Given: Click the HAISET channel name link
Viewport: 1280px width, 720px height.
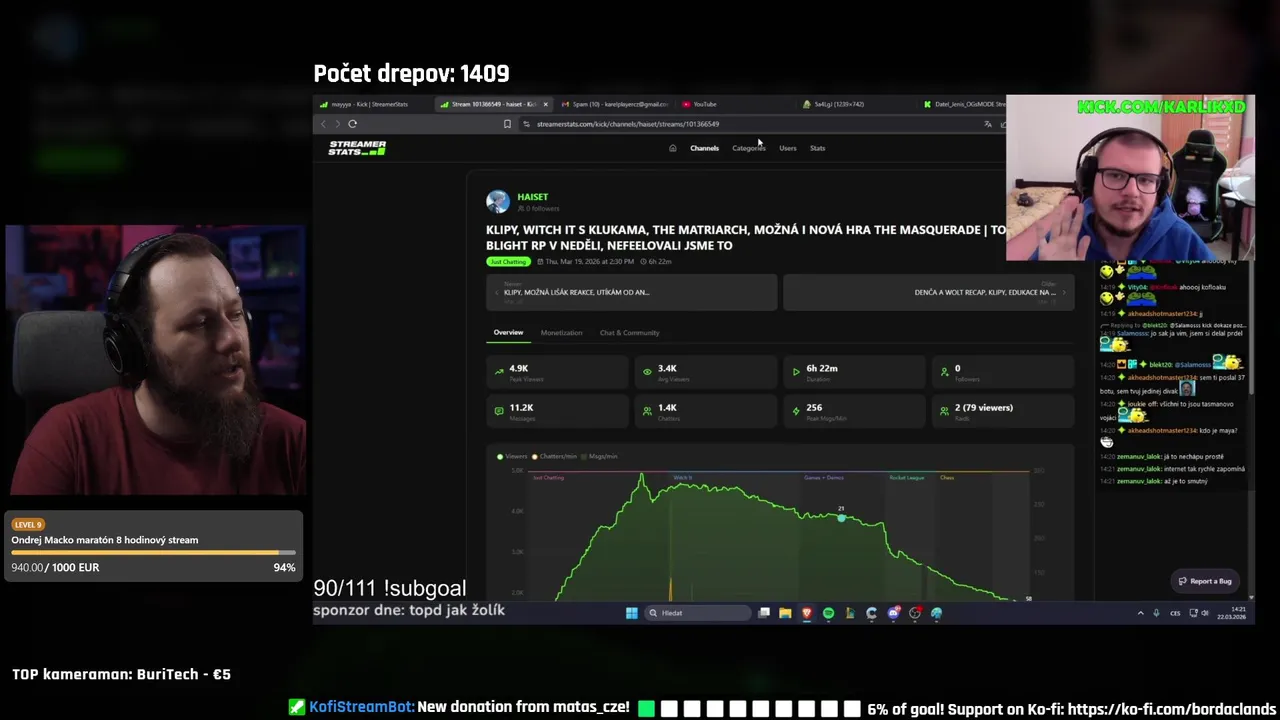Looking at the screenshot, I should 533,197.
